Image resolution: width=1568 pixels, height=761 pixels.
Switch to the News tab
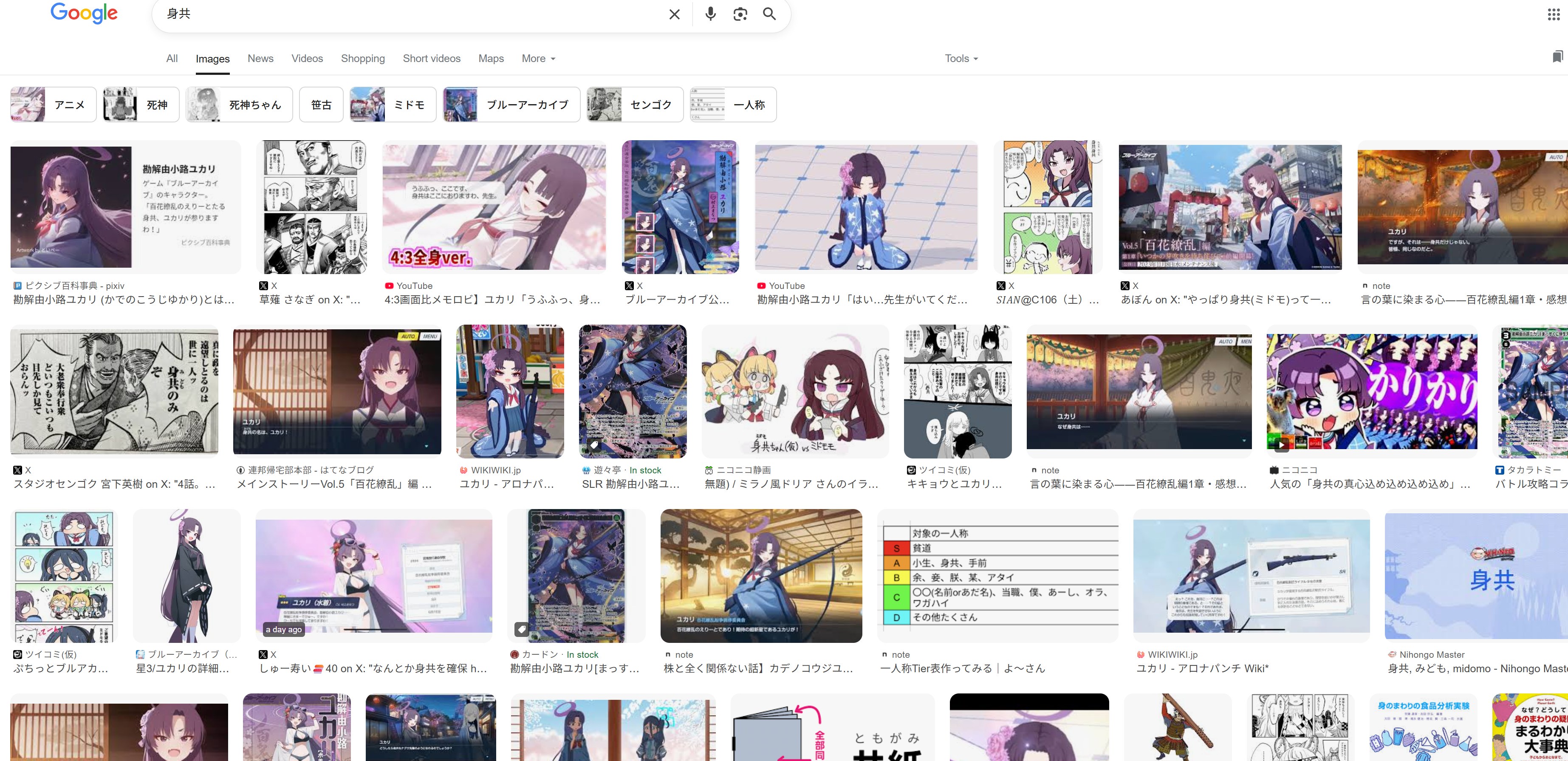(x=260, y=59)
